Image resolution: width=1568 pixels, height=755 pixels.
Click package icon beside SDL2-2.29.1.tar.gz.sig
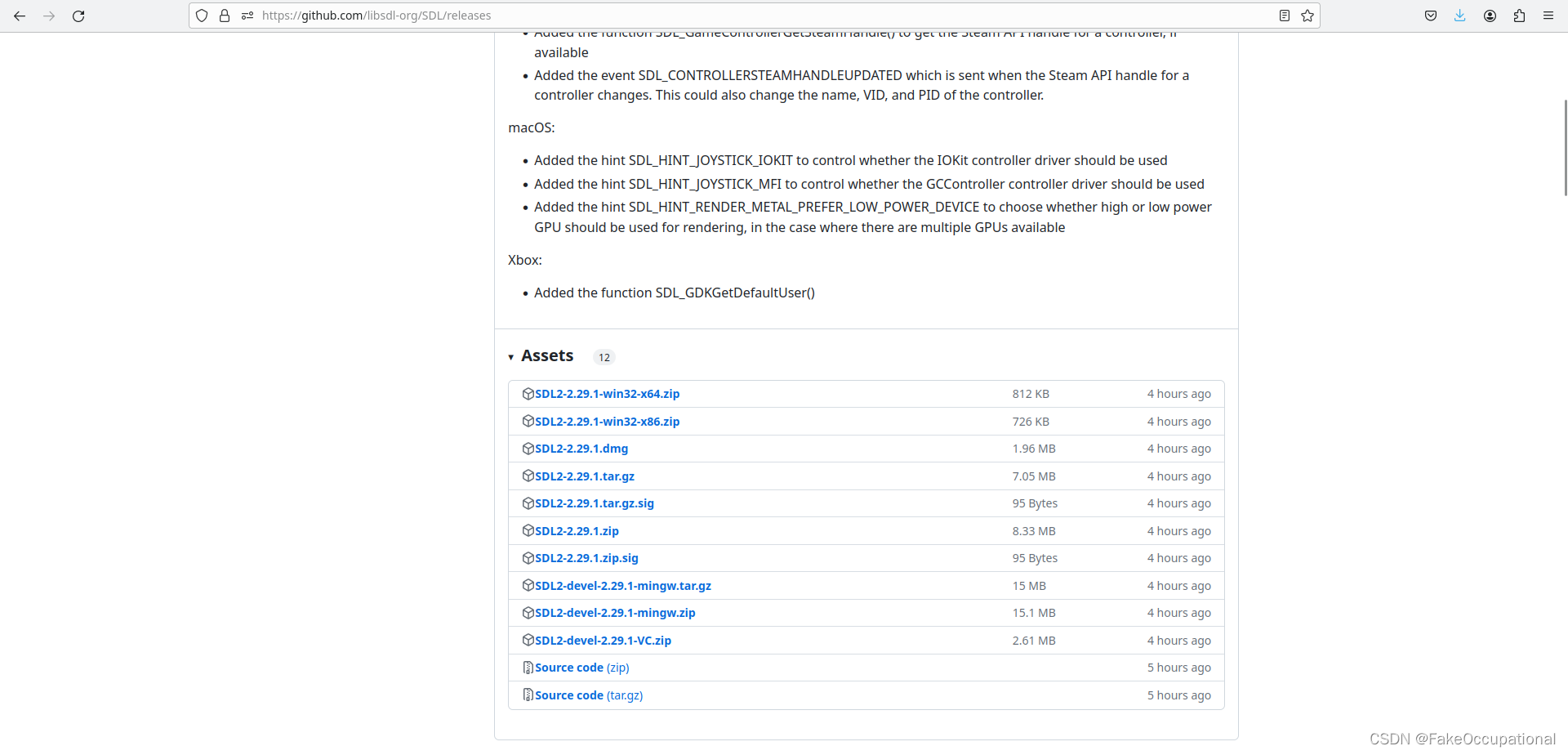528,503
